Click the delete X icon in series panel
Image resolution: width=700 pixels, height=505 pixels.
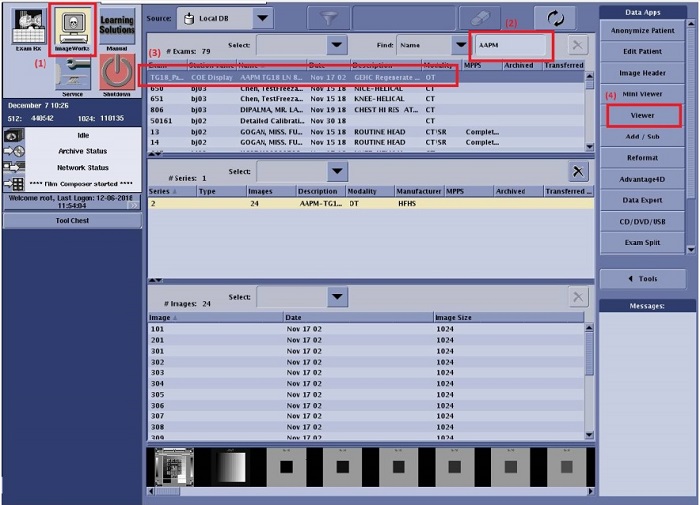pos(577,171)
